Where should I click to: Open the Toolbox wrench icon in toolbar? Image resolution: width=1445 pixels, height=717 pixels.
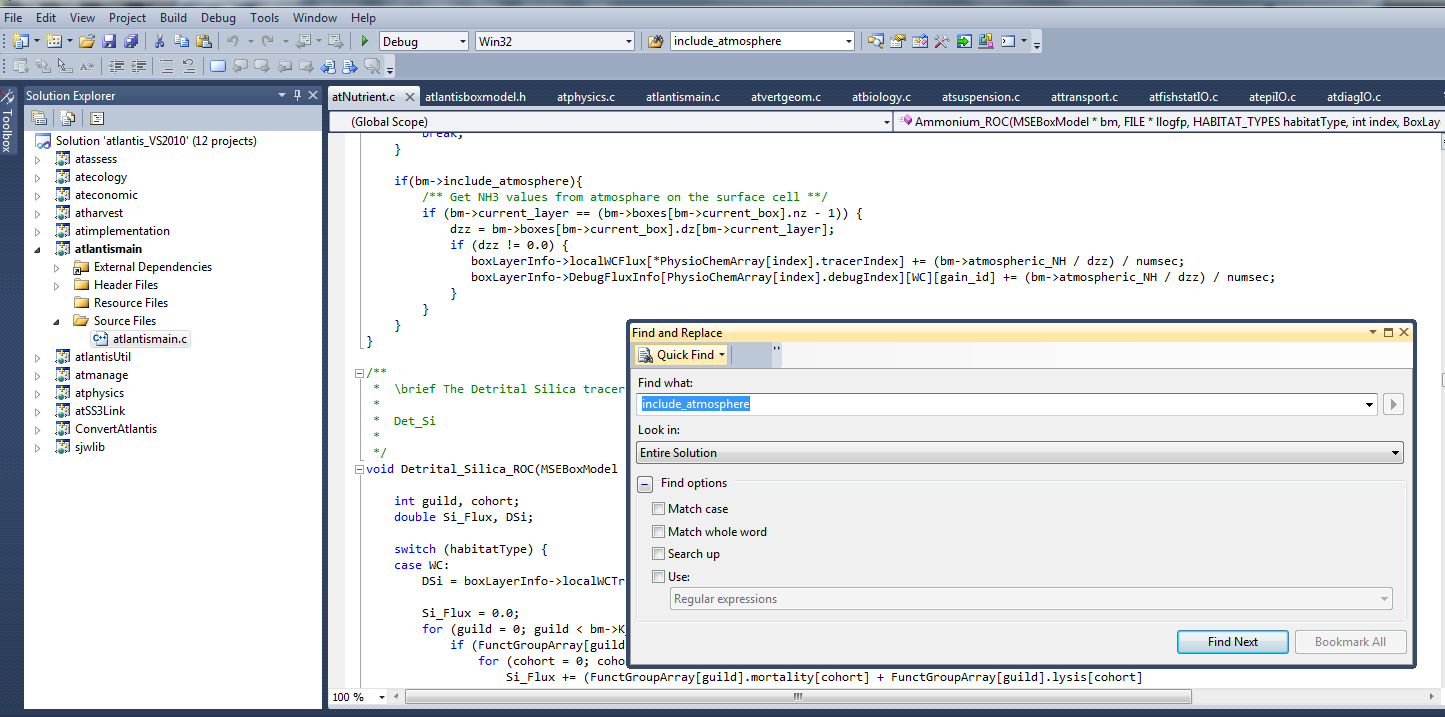pos(941,41)
